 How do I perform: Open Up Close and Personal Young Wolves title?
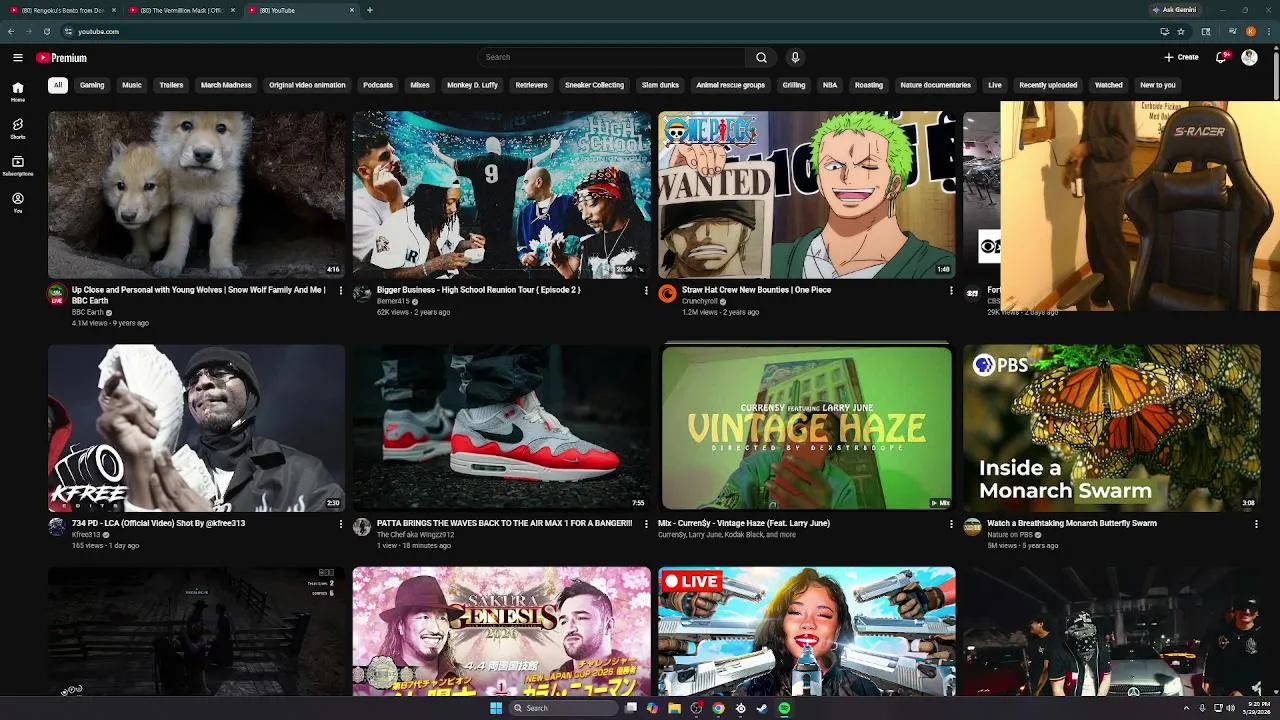tap(199, 295)
